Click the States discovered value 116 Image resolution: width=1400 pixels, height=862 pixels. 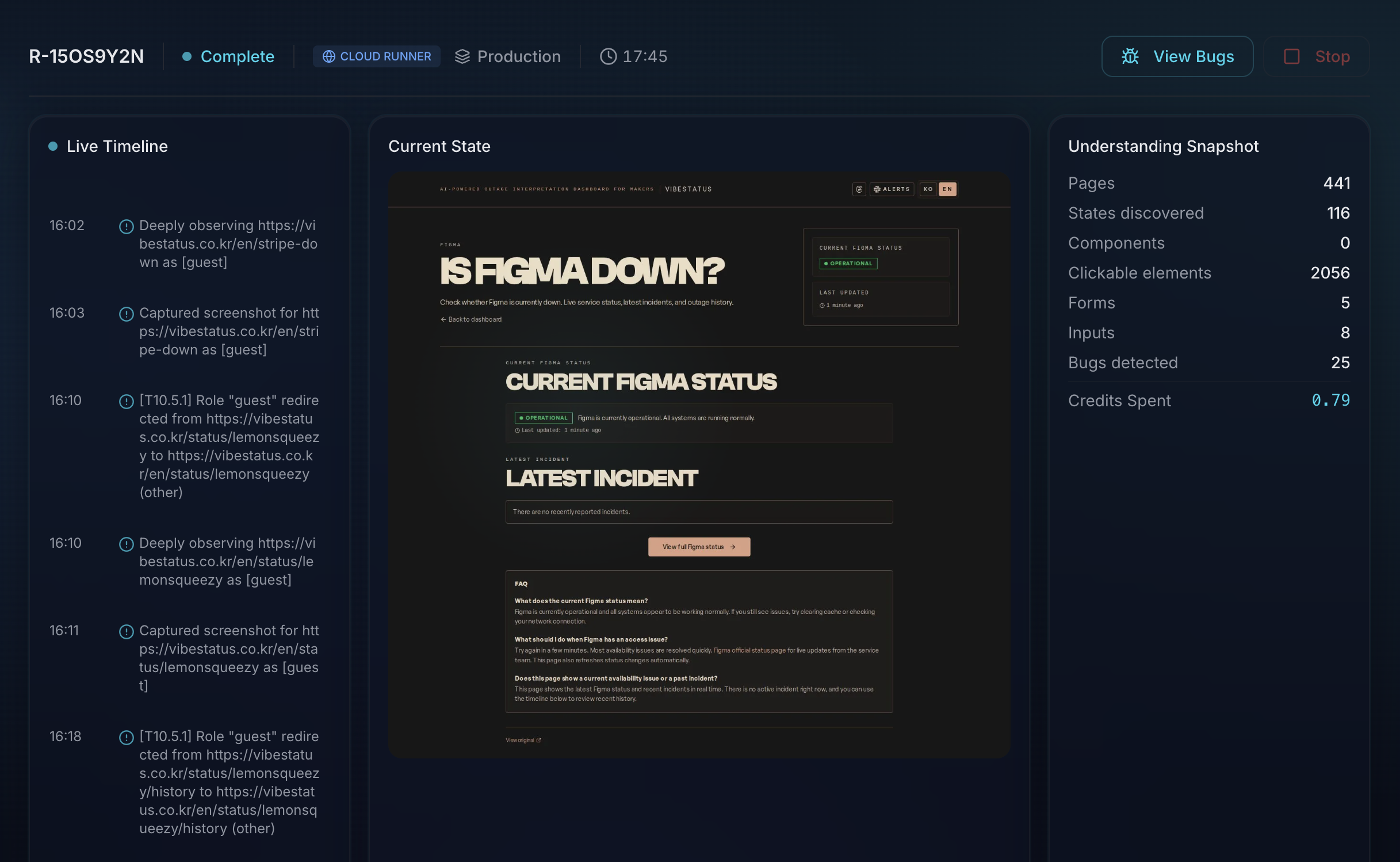click(1338, 213)
